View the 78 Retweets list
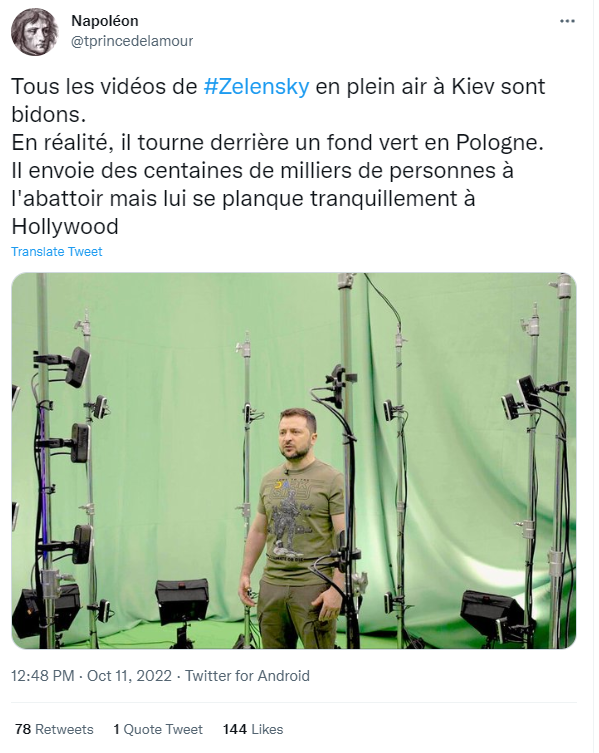Screen dimensions: 599x753 [54, 729]
